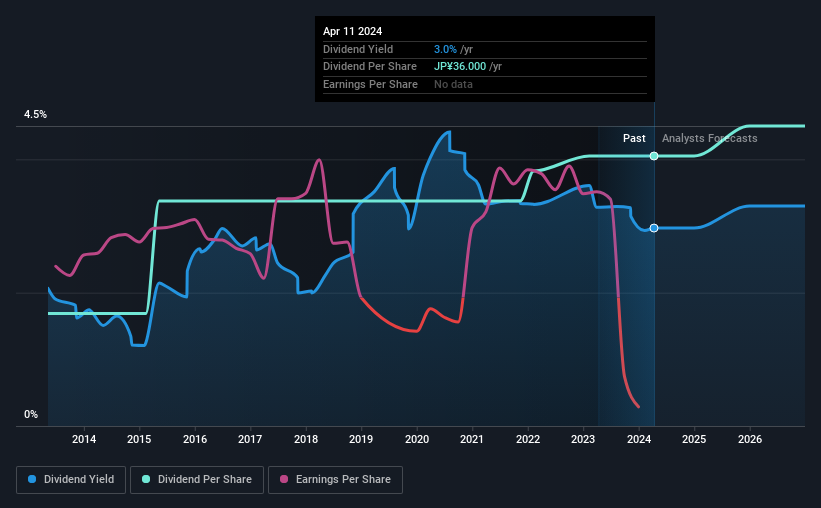Select the 2021 x-axis label
The image size is (821, 508).
coord(472,439)
